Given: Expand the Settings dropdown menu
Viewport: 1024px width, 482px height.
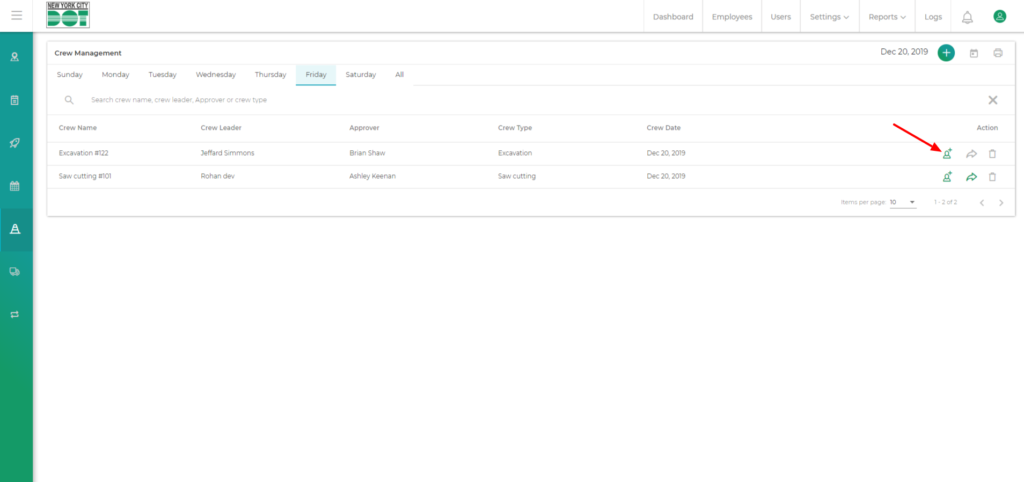Looking at the screenshot, I should 830,17.
